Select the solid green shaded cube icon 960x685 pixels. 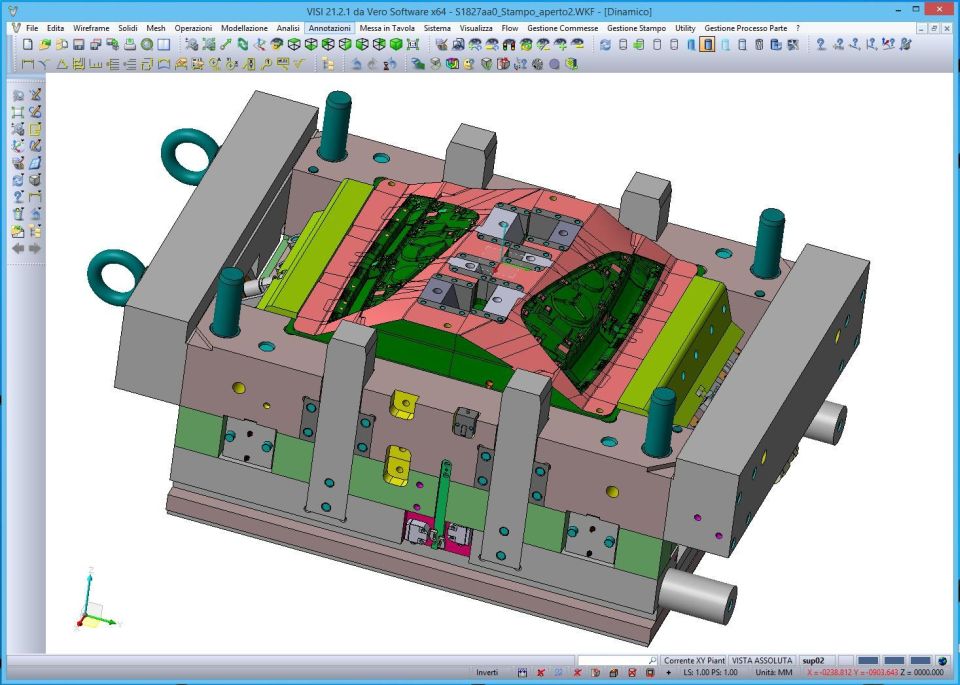coord(396,44)
